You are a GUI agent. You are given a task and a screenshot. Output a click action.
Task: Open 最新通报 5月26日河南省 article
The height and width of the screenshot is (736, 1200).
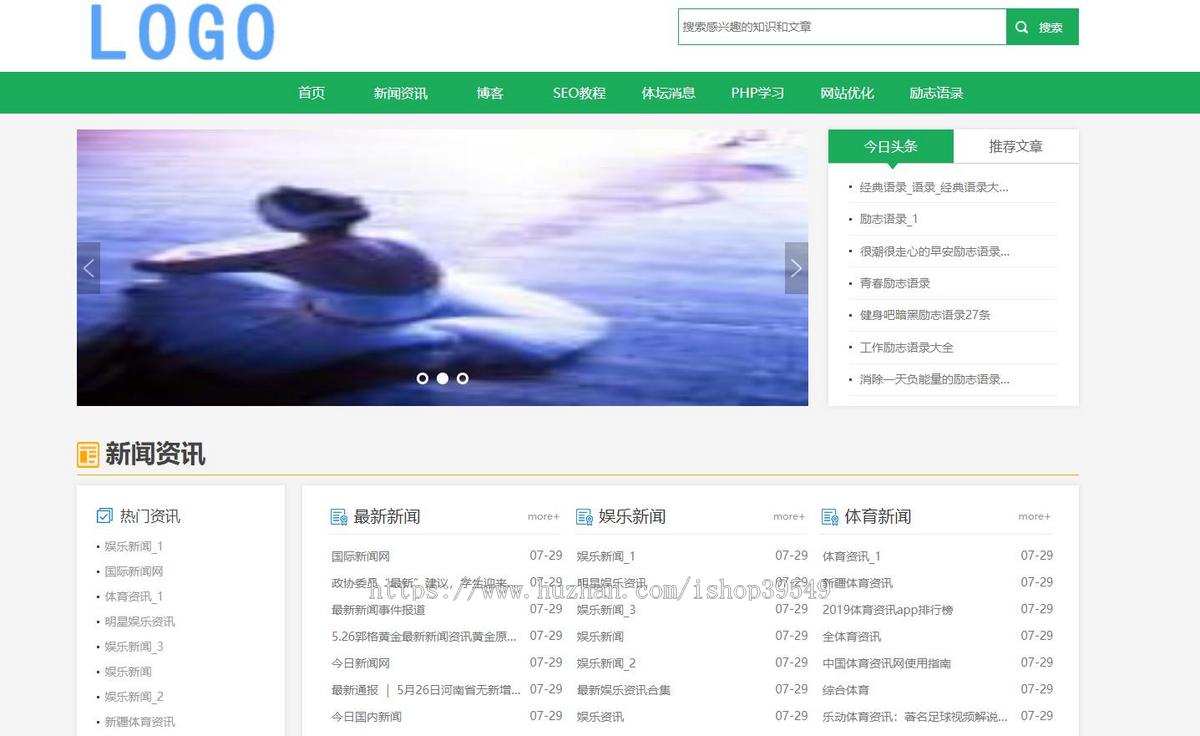426,690
